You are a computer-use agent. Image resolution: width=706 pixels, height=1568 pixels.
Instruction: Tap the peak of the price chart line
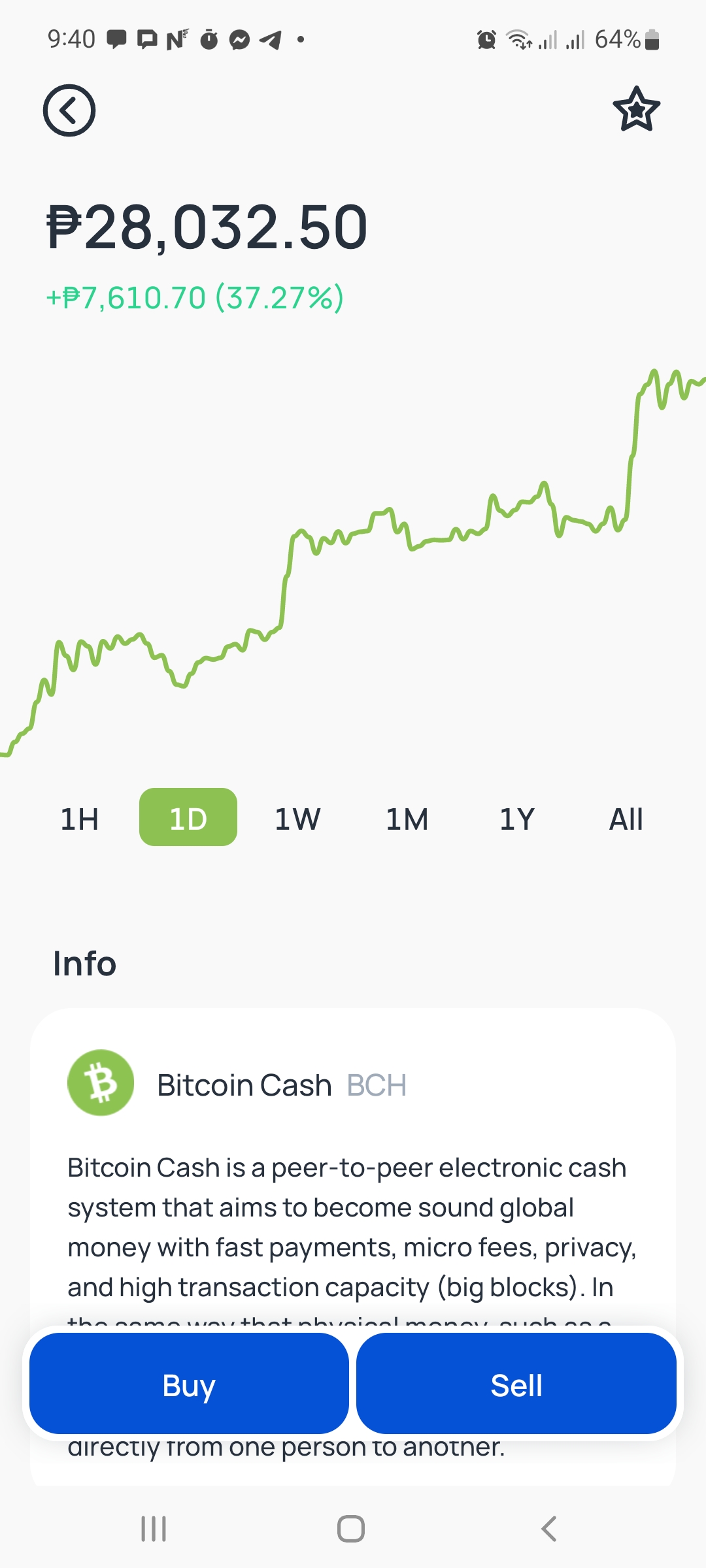[653, 372]
